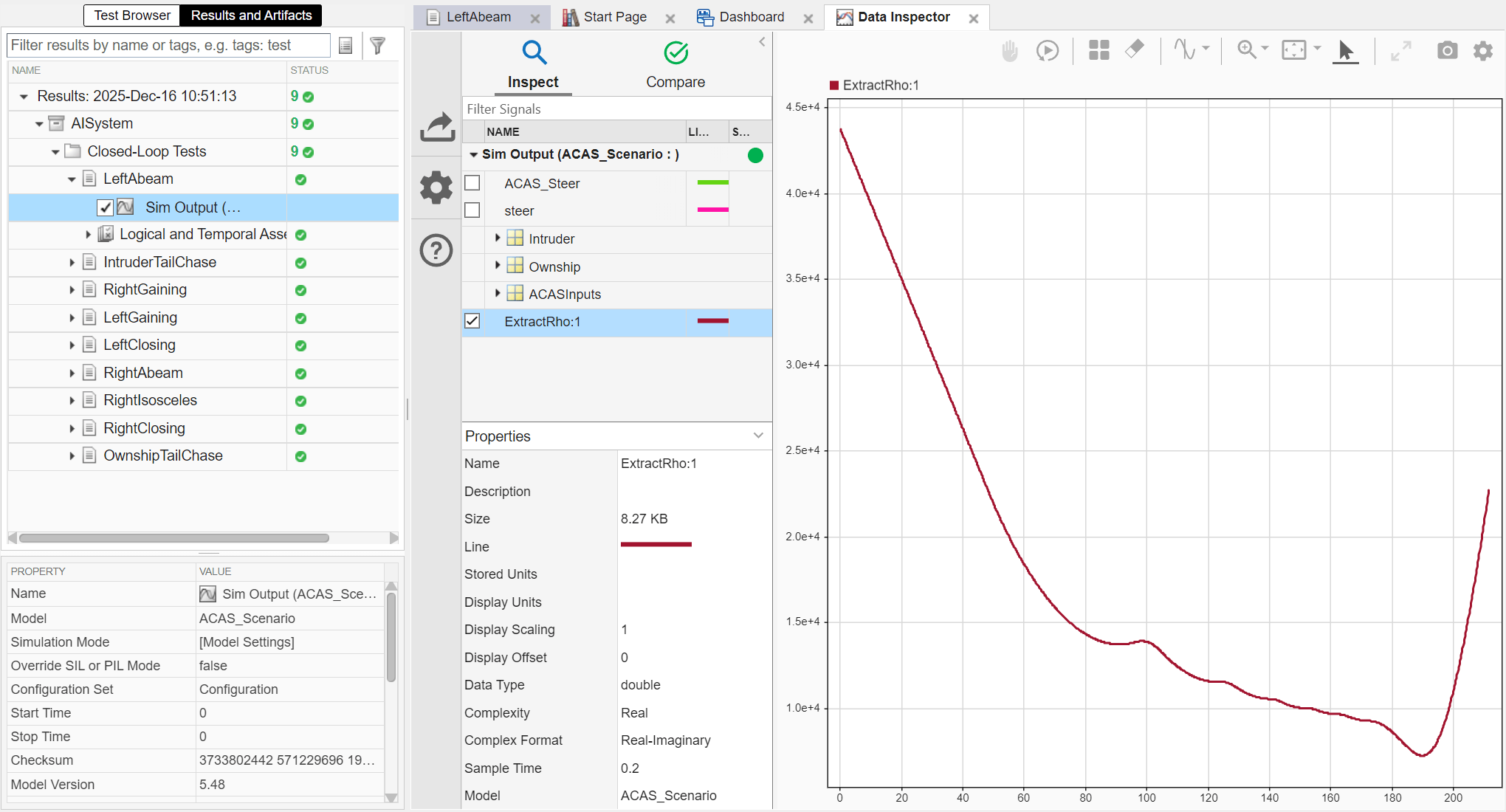Collapse the AISystem tree node
1506x812 pixels.
point(39,124)
